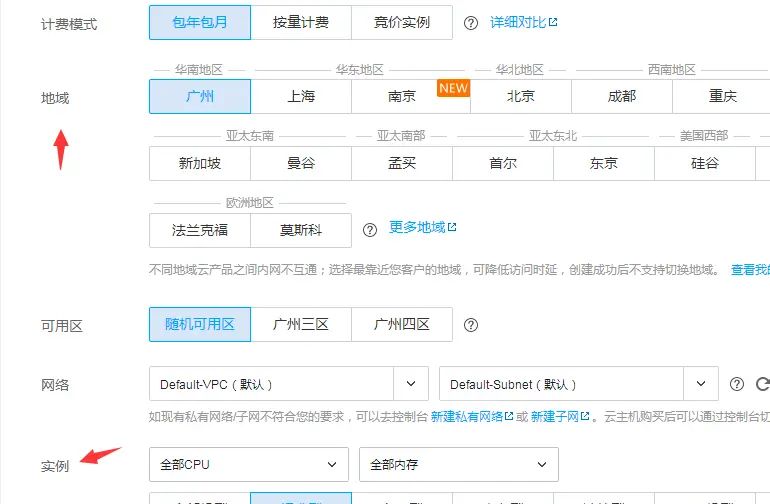This screenshot has height=504, width=770.
Task: Choose 随机可用区 availability zone
Action: coord(200,324)
